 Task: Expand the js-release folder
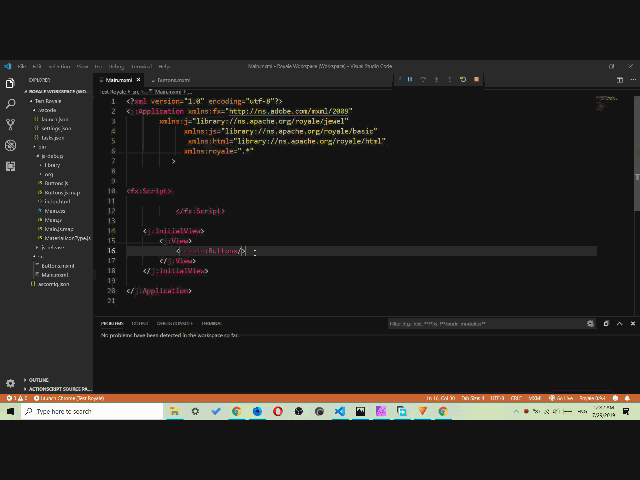click(x=52, y=247)
